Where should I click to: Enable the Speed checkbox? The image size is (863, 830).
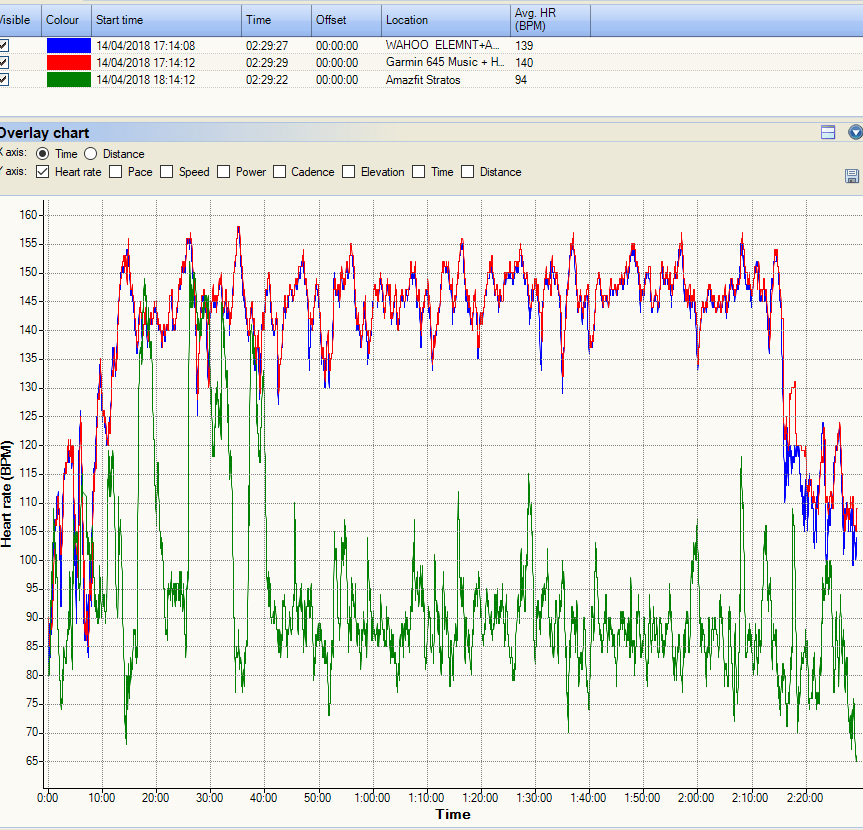pyautogui.click(x=166, y=172)
